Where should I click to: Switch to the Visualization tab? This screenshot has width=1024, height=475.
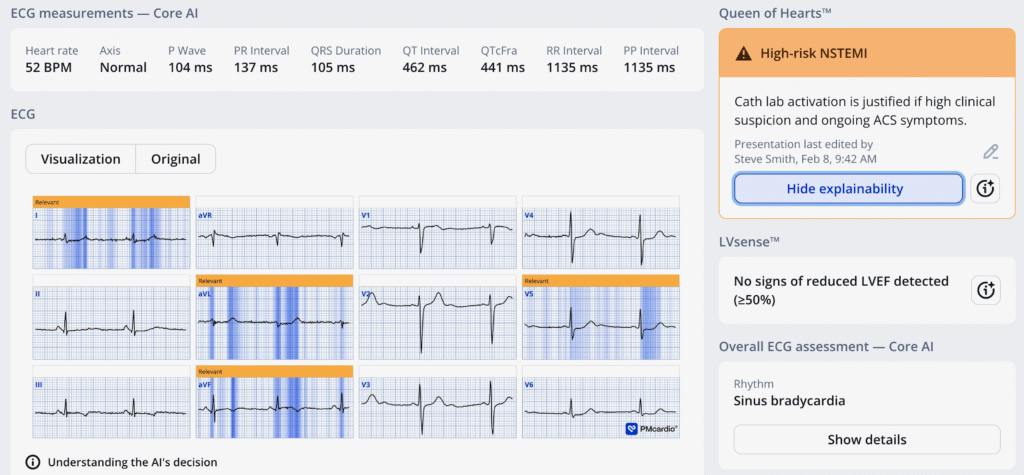pyautogui.click(x=79, y=159)
